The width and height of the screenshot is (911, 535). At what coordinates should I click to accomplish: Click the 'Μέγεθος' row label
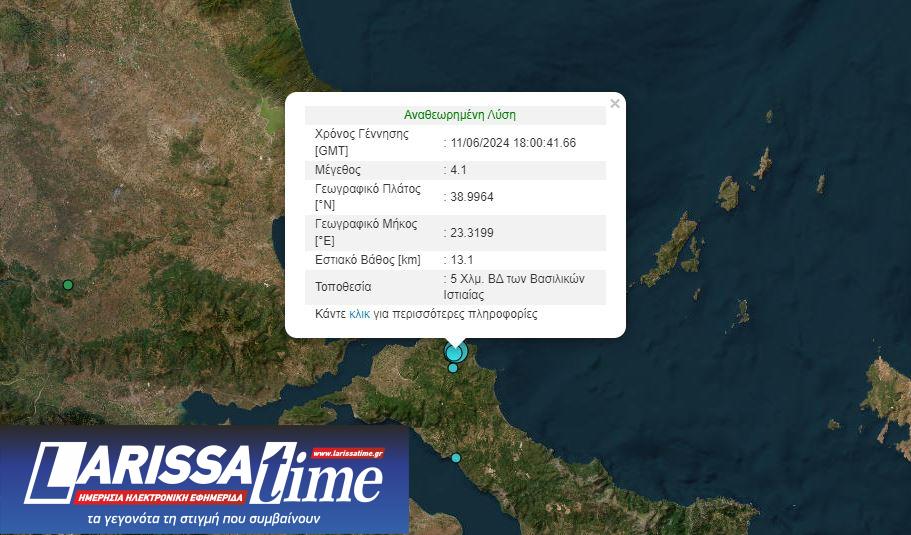click(338, 170)
